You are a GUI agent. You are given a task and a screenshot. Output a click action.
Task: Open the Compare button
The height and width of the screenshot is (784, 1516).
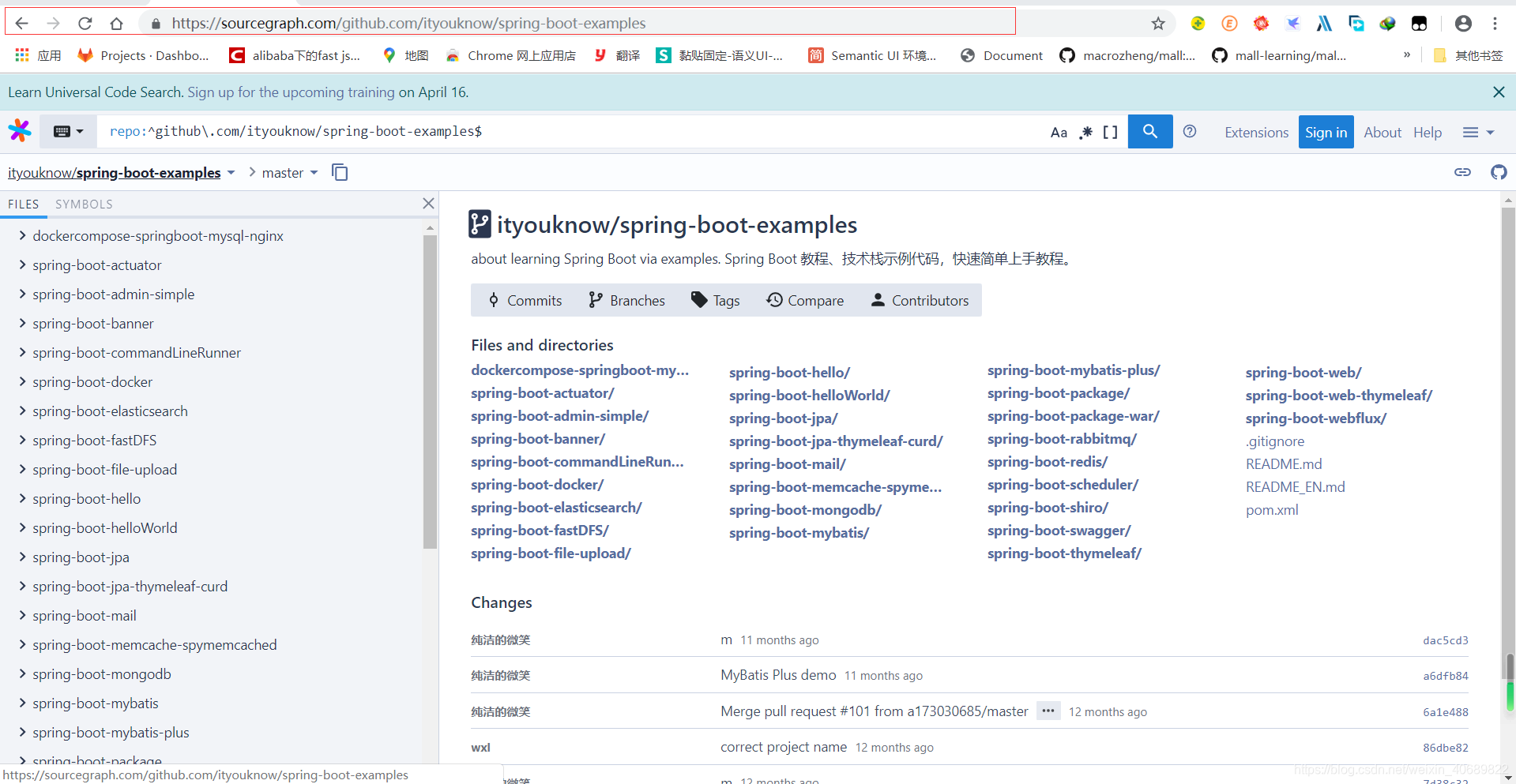point(805,300)
